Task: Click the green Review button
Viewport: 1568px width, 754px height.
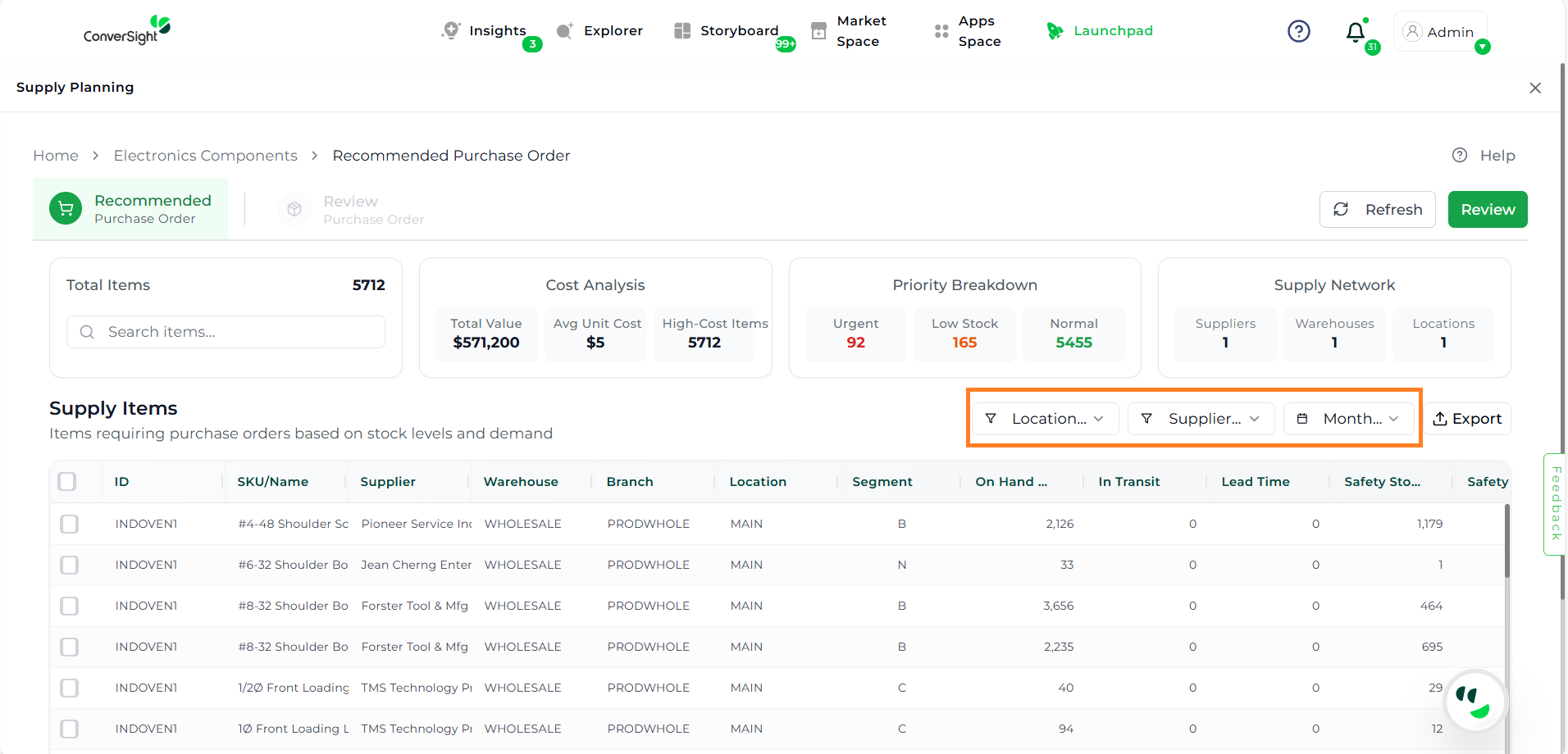Action: tap(1487, 210)
